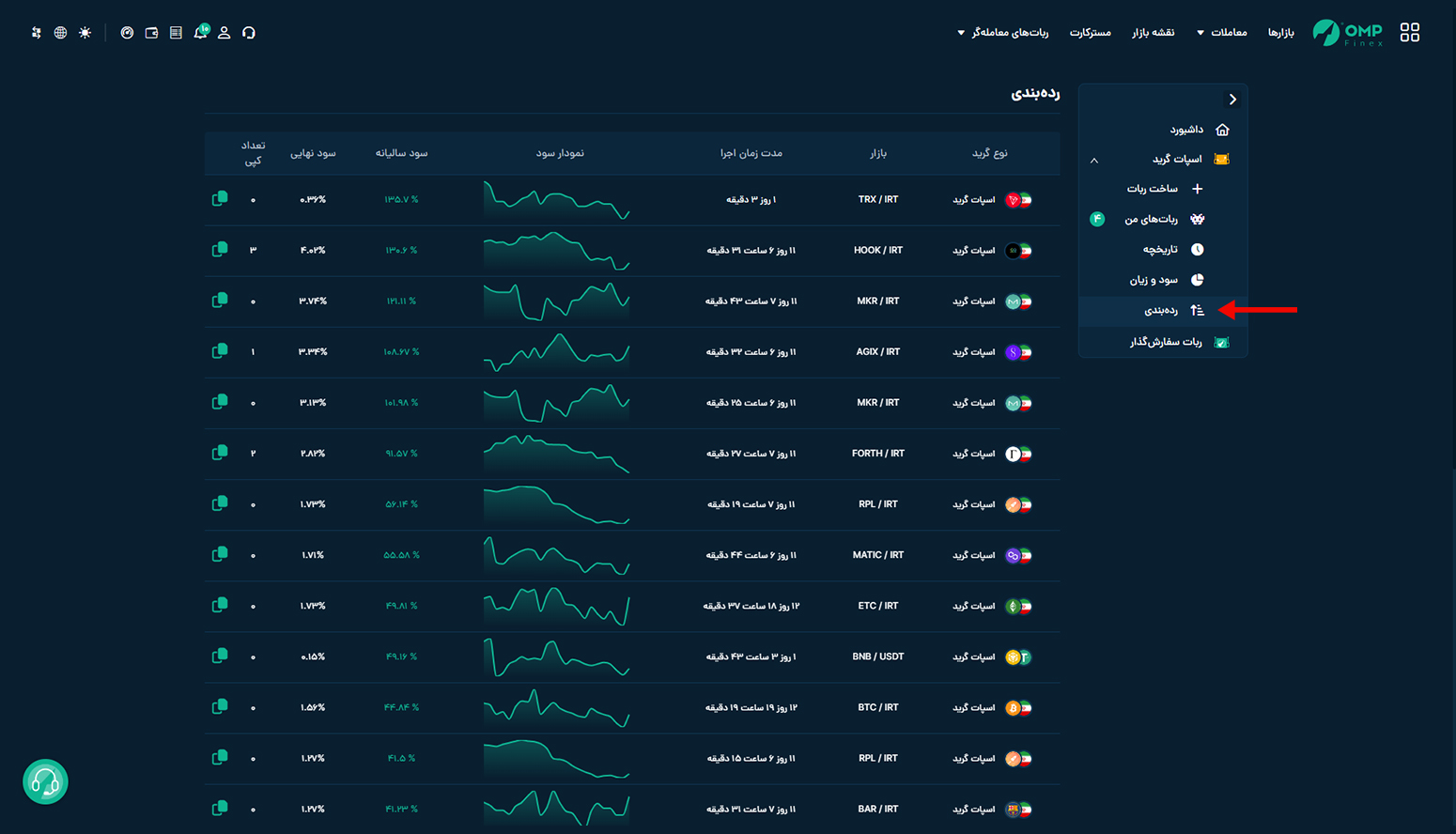Open the gauge dashboard icon in header
The image size is (1456, 834).
point(127,33)
